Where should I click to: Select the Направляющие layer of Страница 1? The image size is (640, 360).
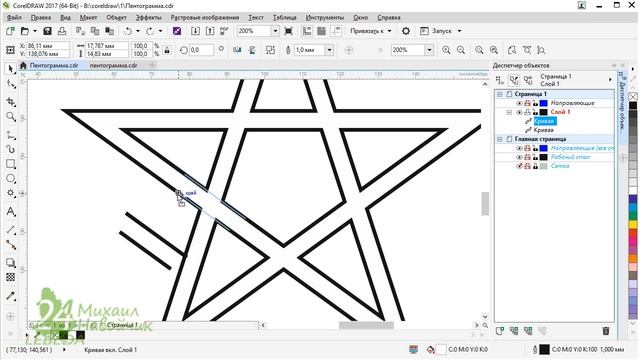(572, 103)
